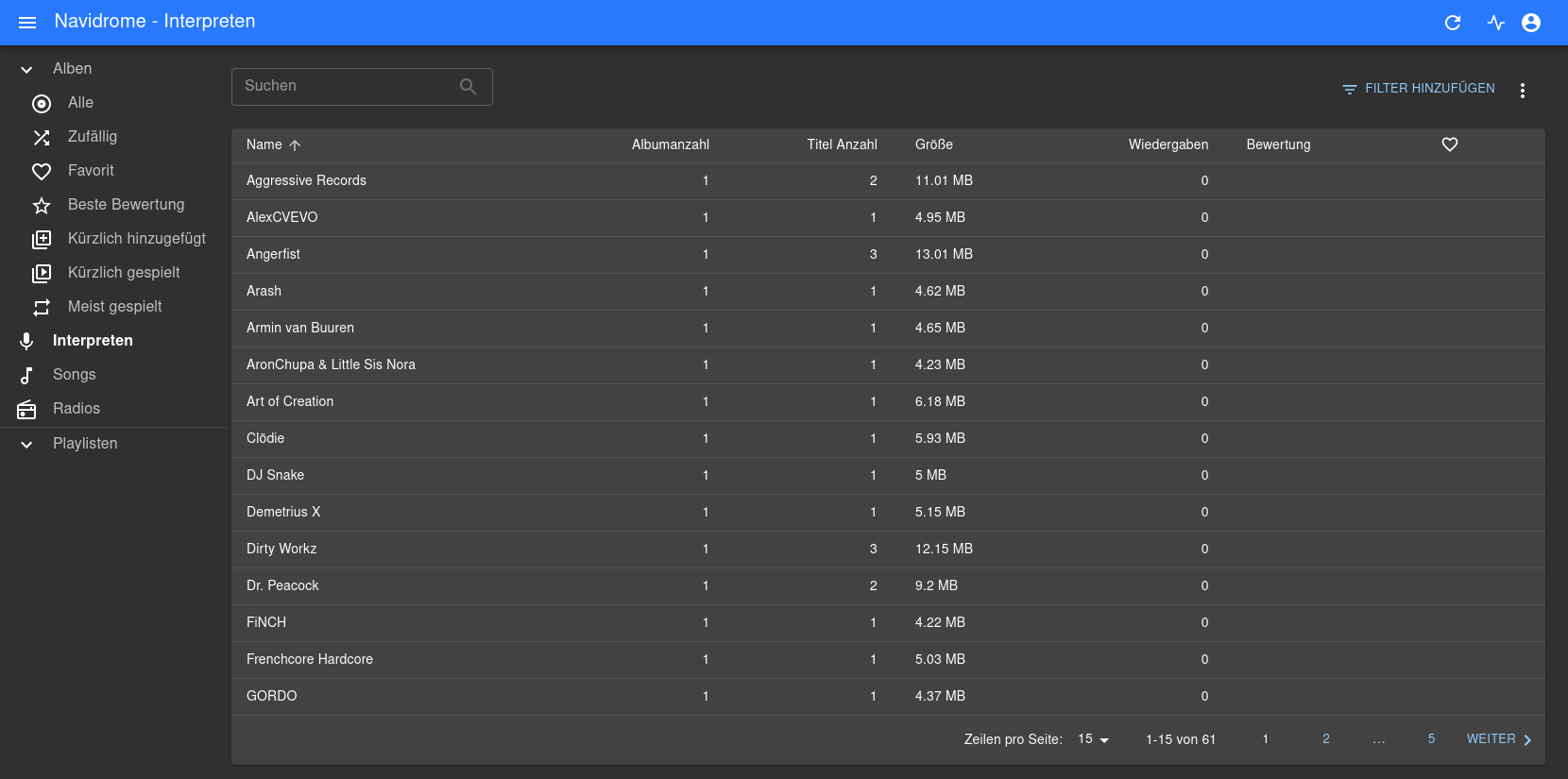Click the 13.01 MB size cell

[944, 254]
